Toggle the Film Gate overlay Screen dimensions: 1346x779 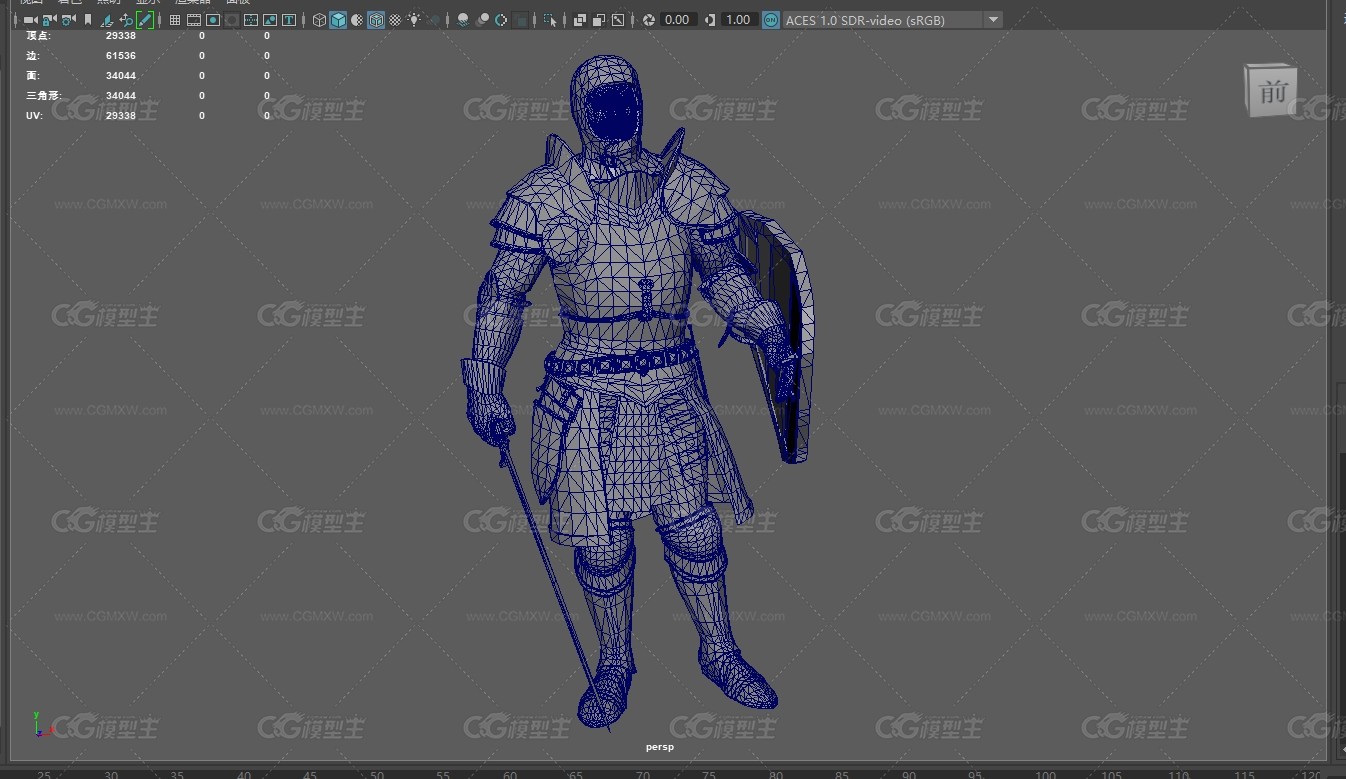(194, 20)
